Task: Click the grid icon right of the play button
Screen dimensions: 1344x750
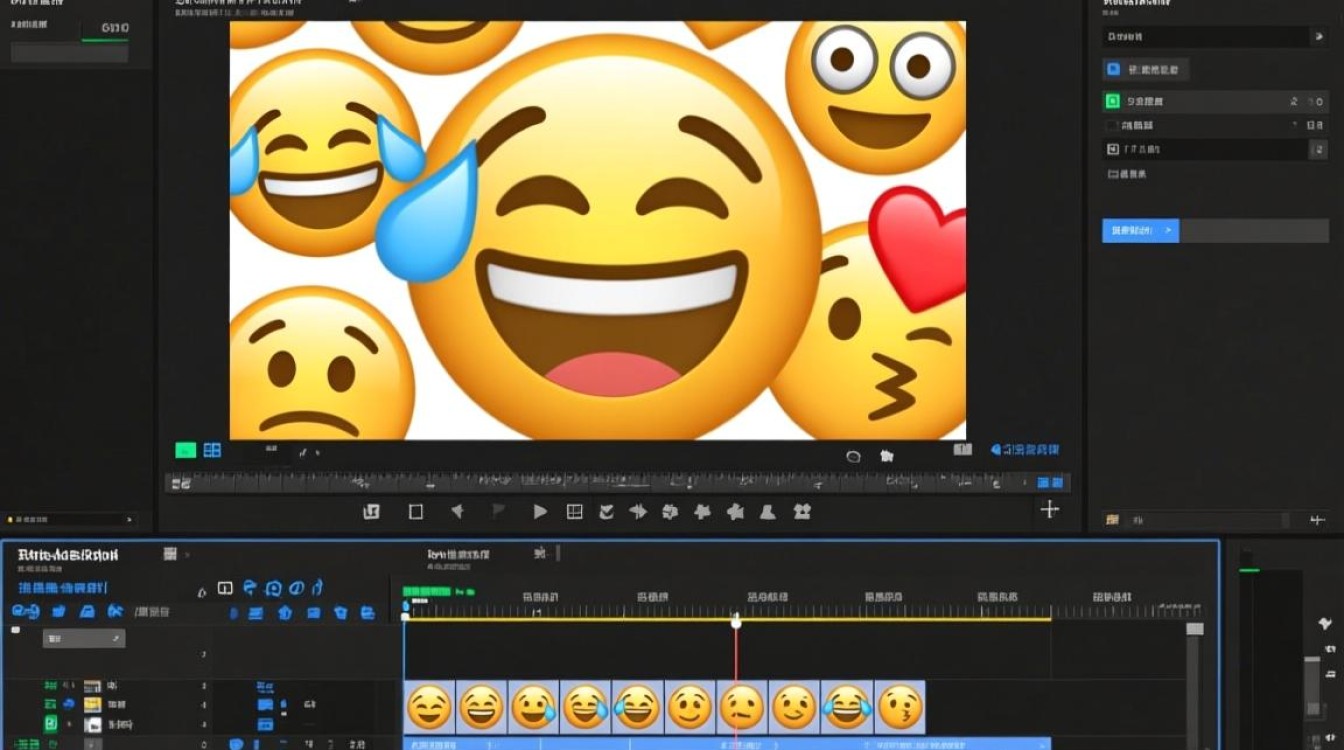Action: 574,511
